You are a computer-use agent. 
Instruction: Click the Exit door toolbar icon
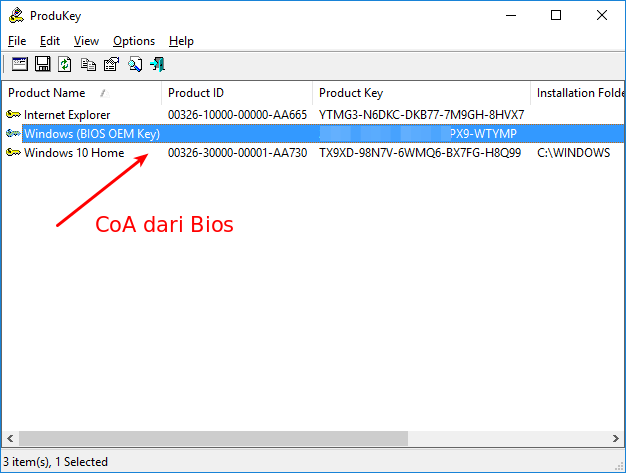click(x=157, y=64)
